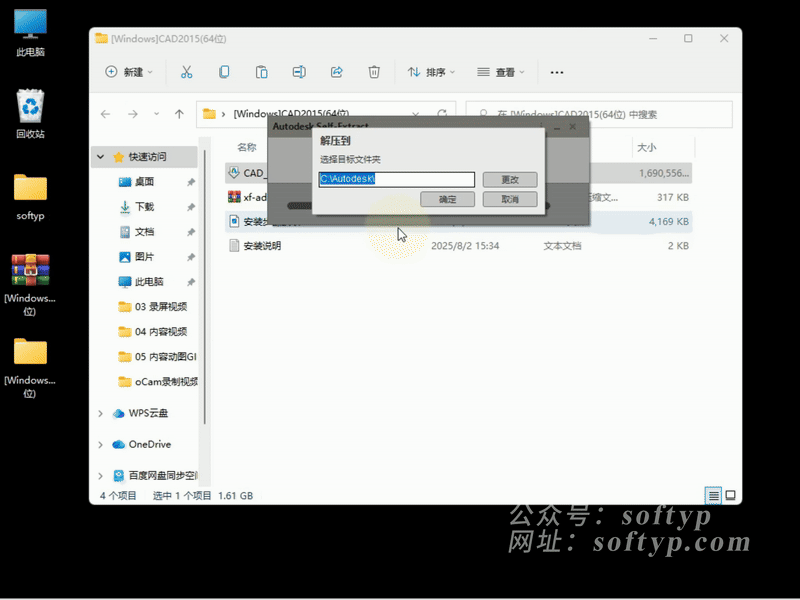Viewport: 800px width, 600px height.
Task: Click the address bar history chevron
Action: [416, 114]
